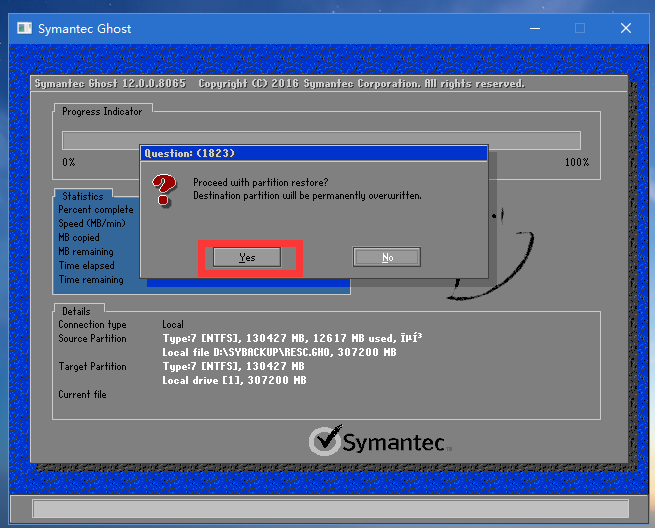This screenshot has height=528, width=655.
Task: Click the 'Details' panel heading
Action: coord(76,311)
